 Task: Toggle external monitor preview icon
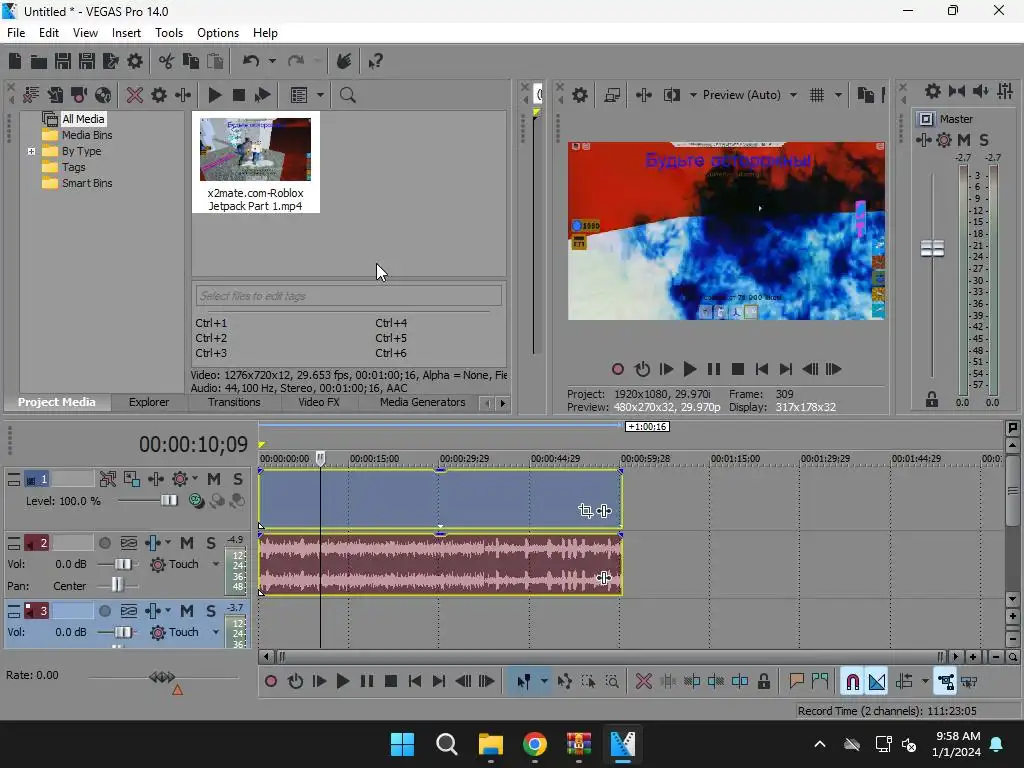click(612, 95)
